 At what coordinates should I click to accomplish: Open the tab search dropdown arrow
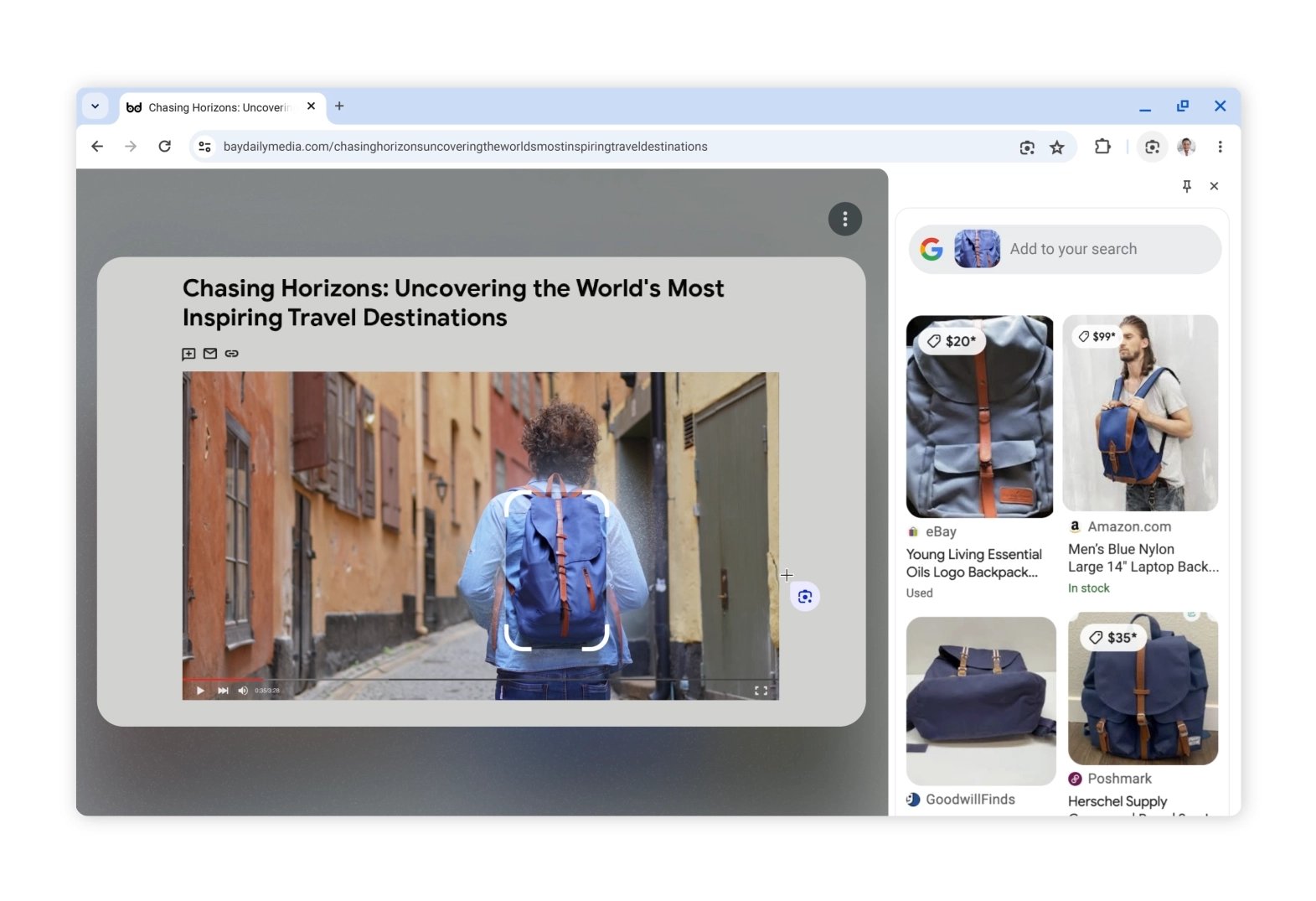point(95,106)
